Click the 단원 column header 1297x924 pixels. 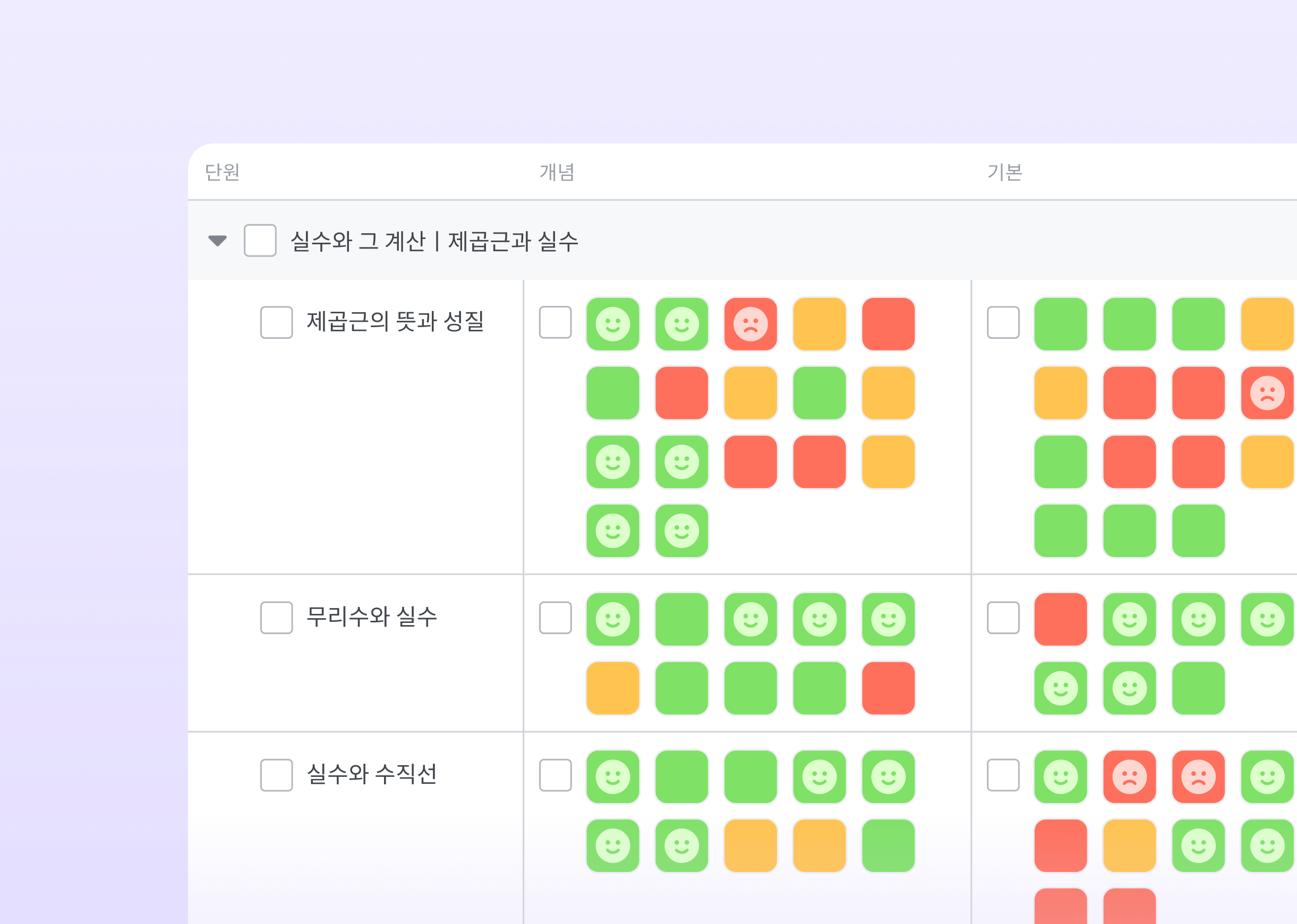click(223, 172)
